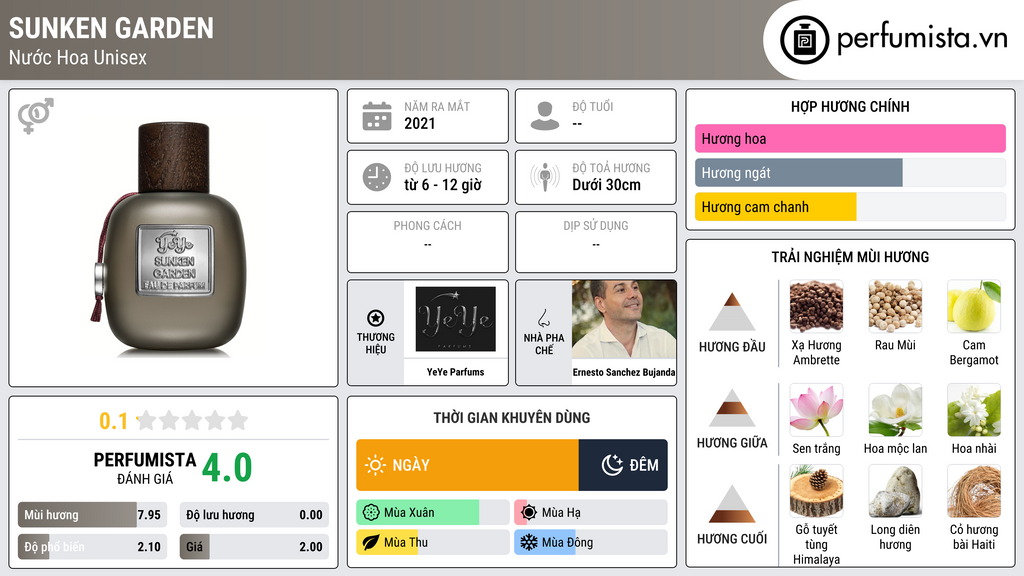1024x576 pixels.
Task: Click the Dịp sử dụng empty card
Action: click(596, 242)
